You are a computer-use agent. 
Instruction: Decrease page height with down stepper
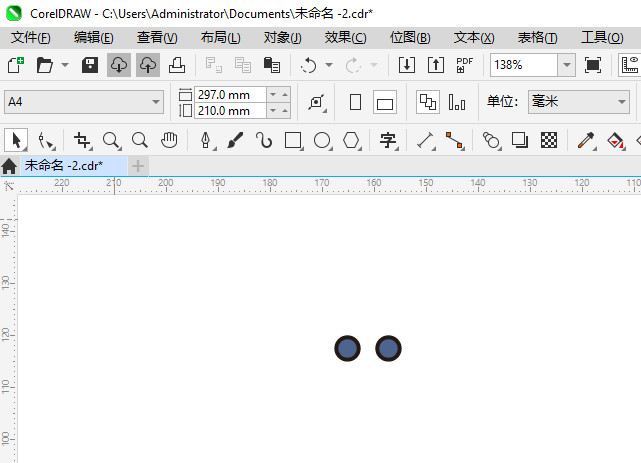(x=273, y=111)
